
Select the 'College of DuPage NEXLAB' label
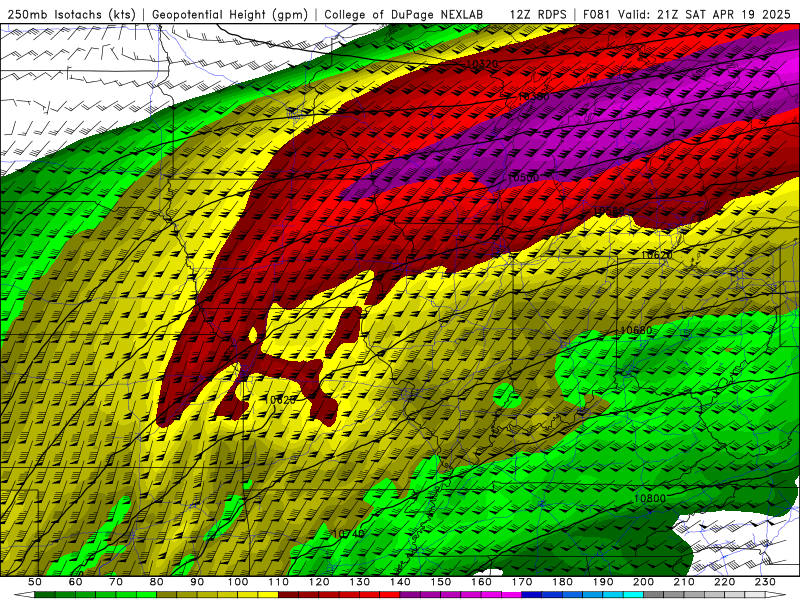tap(404, 15)
